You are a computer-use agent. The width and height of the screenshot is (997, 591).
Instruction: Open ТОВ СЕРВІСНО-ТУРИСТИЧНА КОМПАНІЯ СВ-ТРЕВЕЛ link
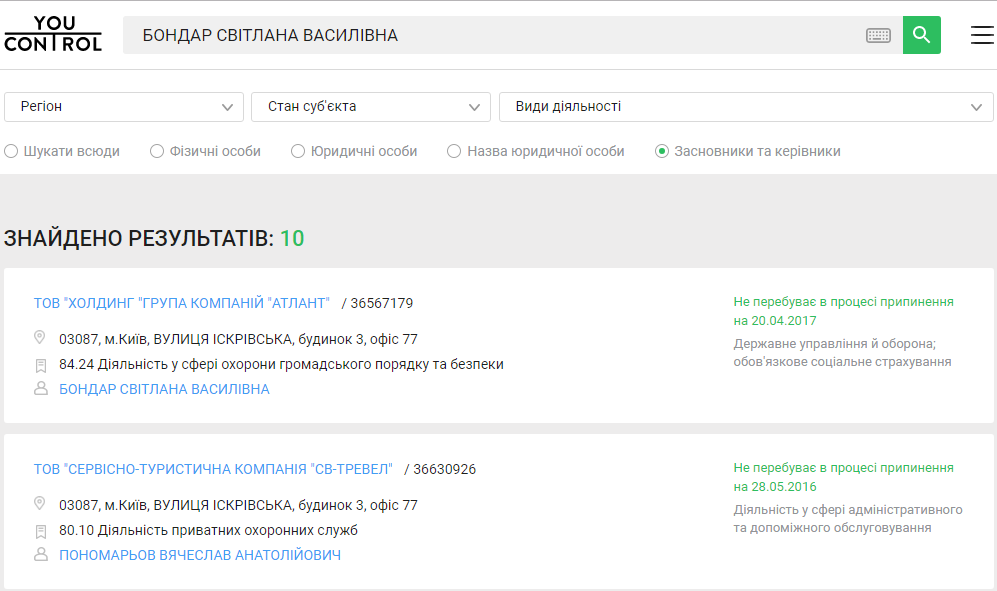click(213, 469)
